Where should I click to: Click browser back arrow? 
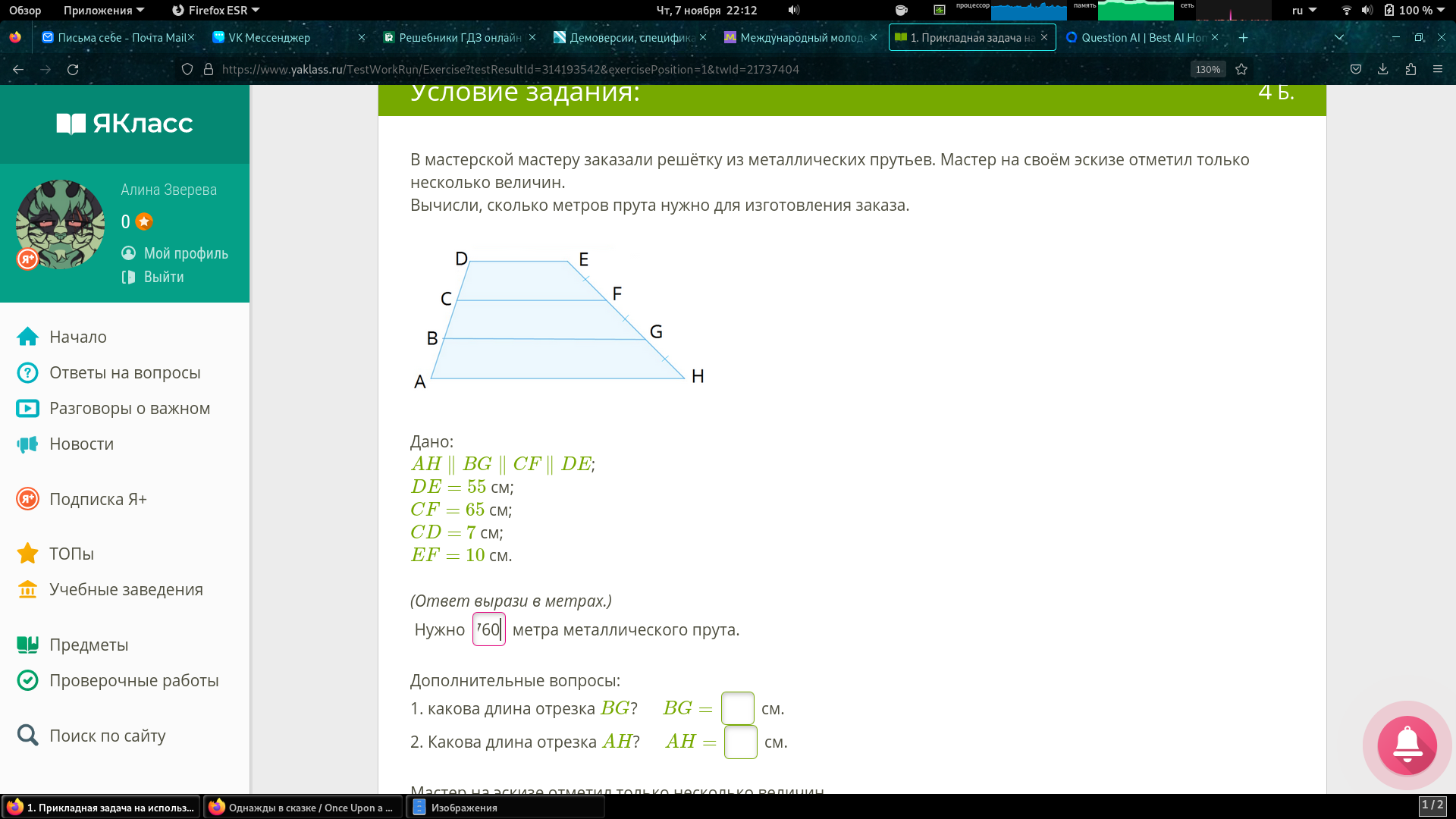[x=18, y=69]
